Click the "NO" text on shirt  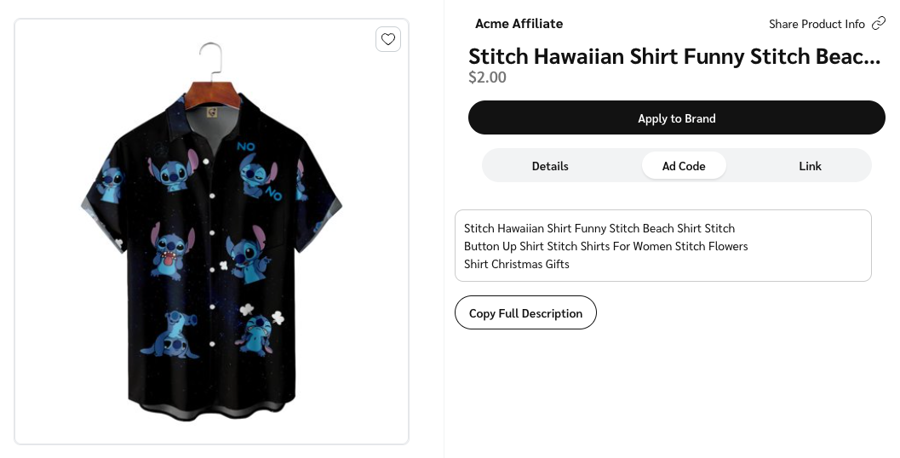[246, 147]
